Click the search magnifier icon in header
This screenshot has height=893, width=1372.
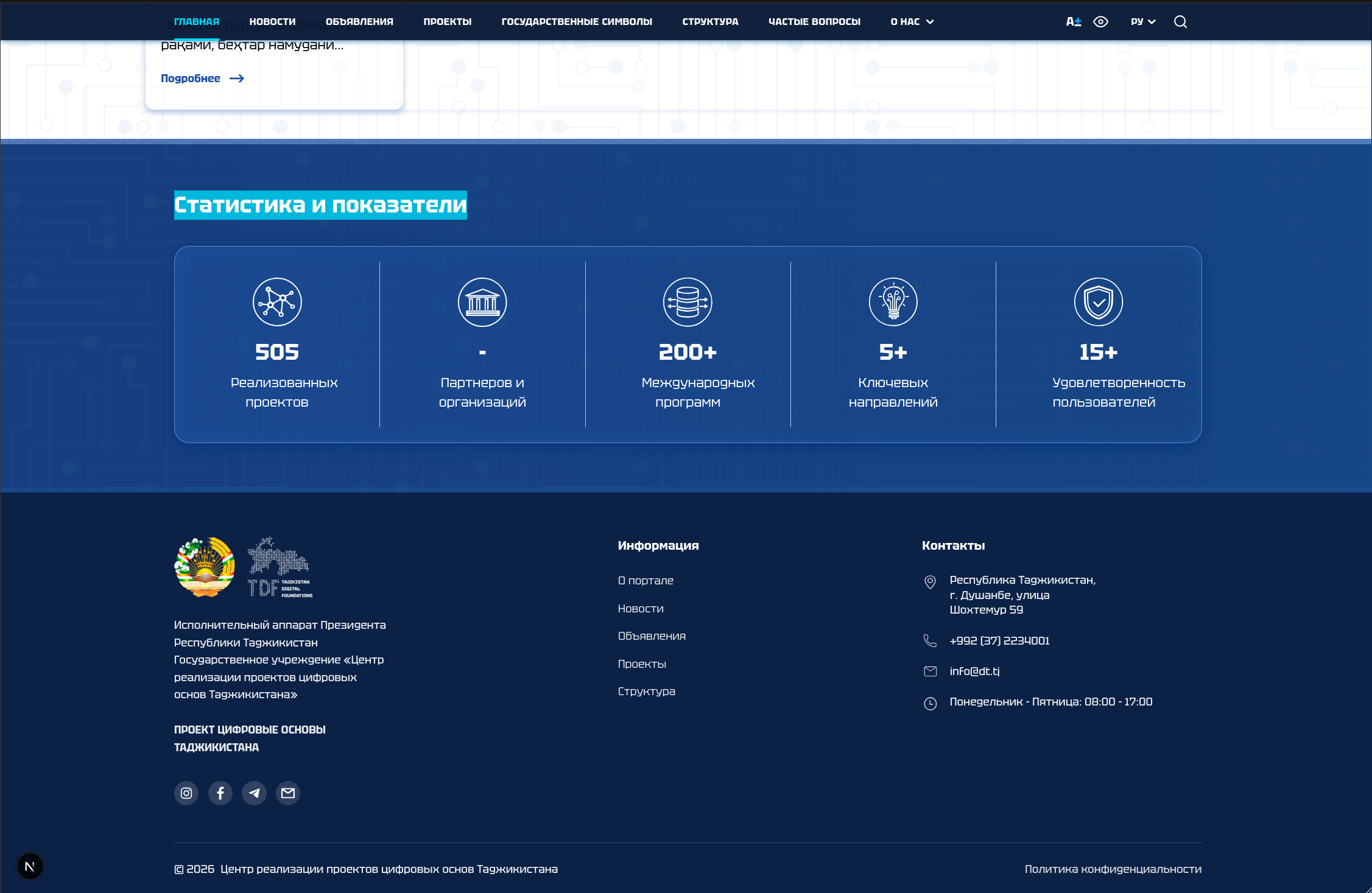[1180, 22]
